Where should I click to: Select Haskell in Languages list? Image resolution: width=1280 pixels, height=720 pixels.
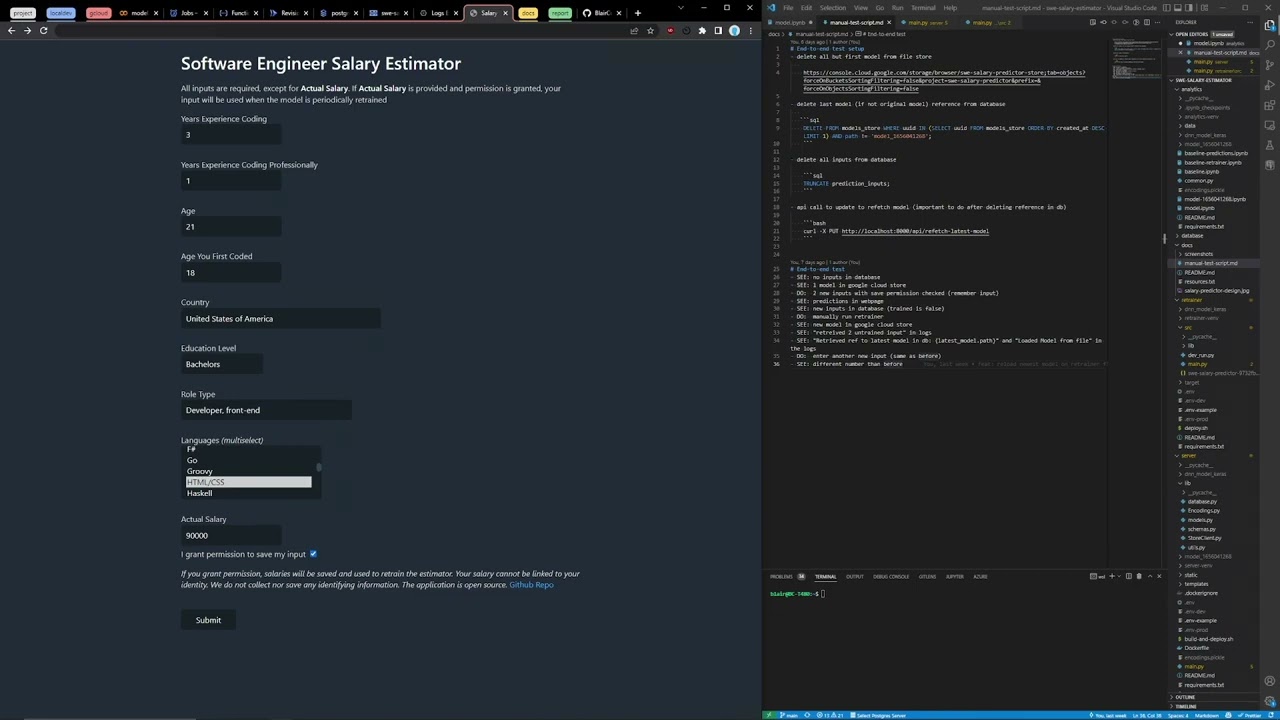[248, 493]
